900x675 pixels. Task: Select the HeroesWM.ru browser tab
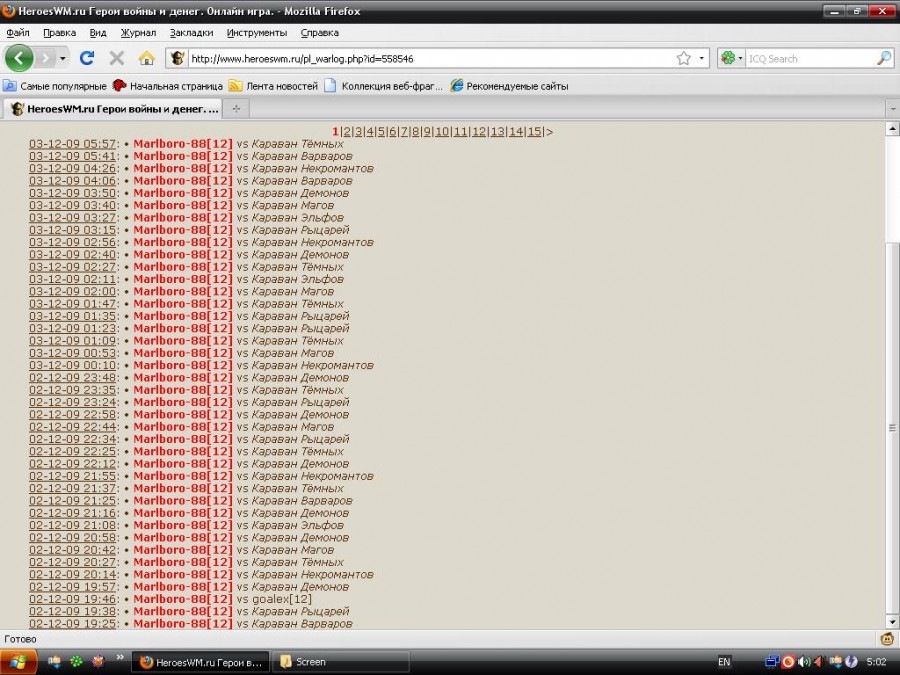point(114,108)
